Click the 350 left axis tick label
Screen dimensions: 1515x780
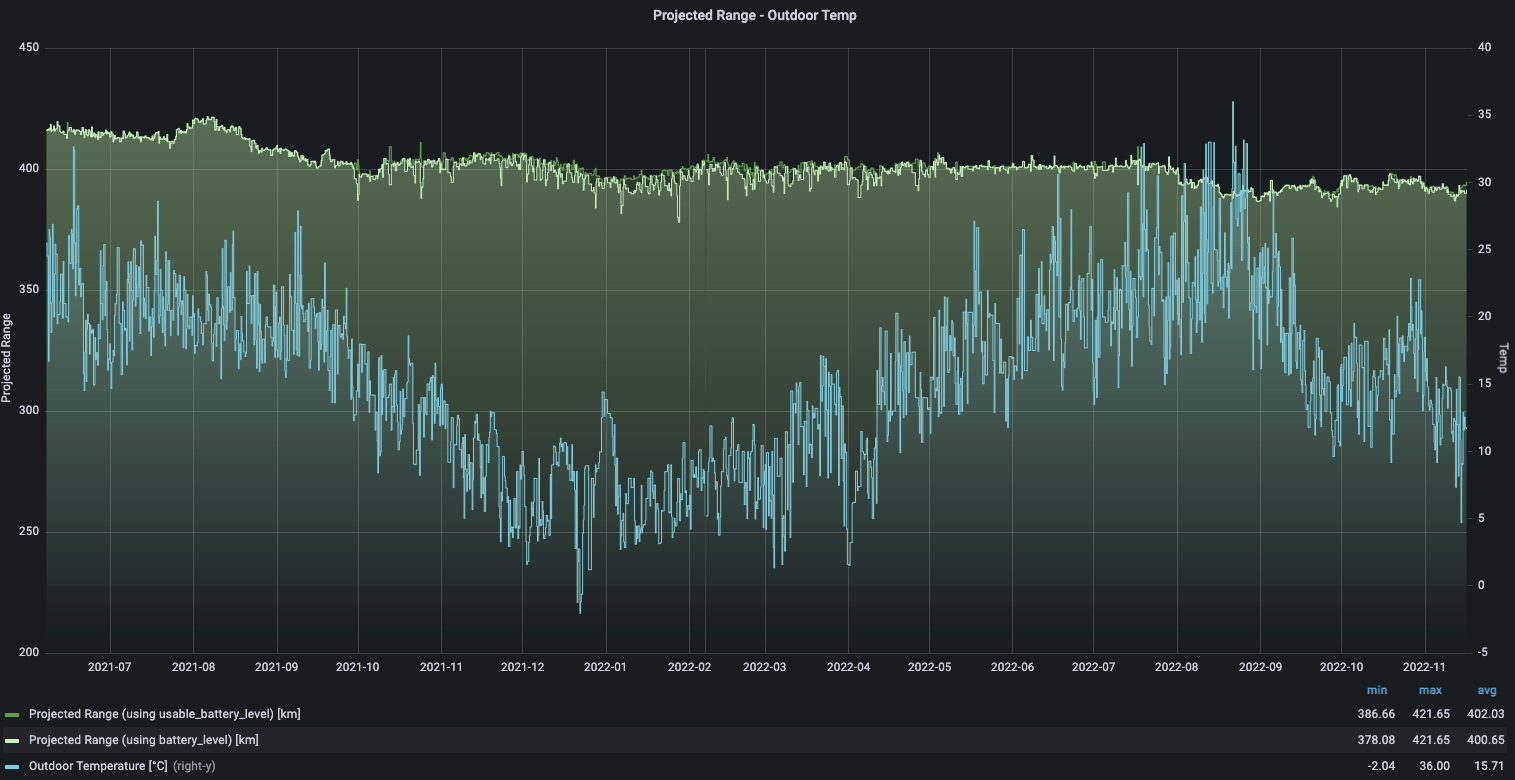click(x=29, y=289)
